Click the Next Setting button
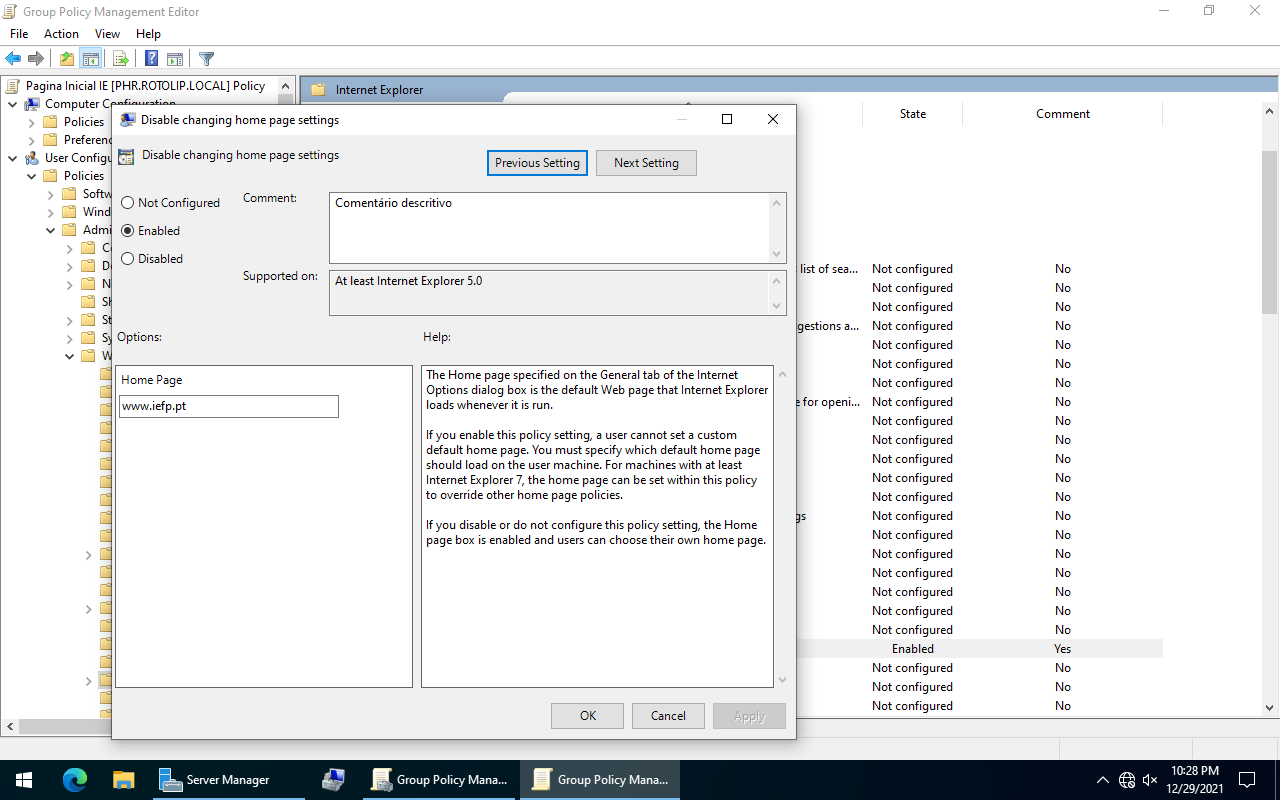This screenshot has width=1280, height=800. coord(646,163)
